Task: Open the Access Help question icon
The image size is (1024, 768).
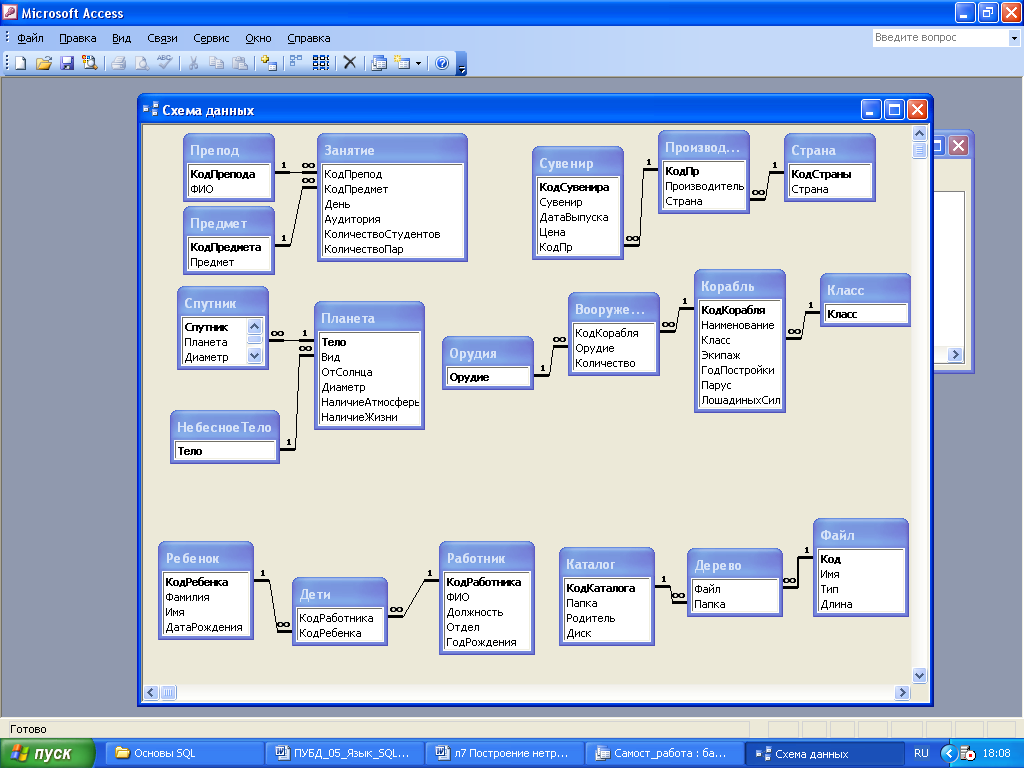Action: pos(442,63)
